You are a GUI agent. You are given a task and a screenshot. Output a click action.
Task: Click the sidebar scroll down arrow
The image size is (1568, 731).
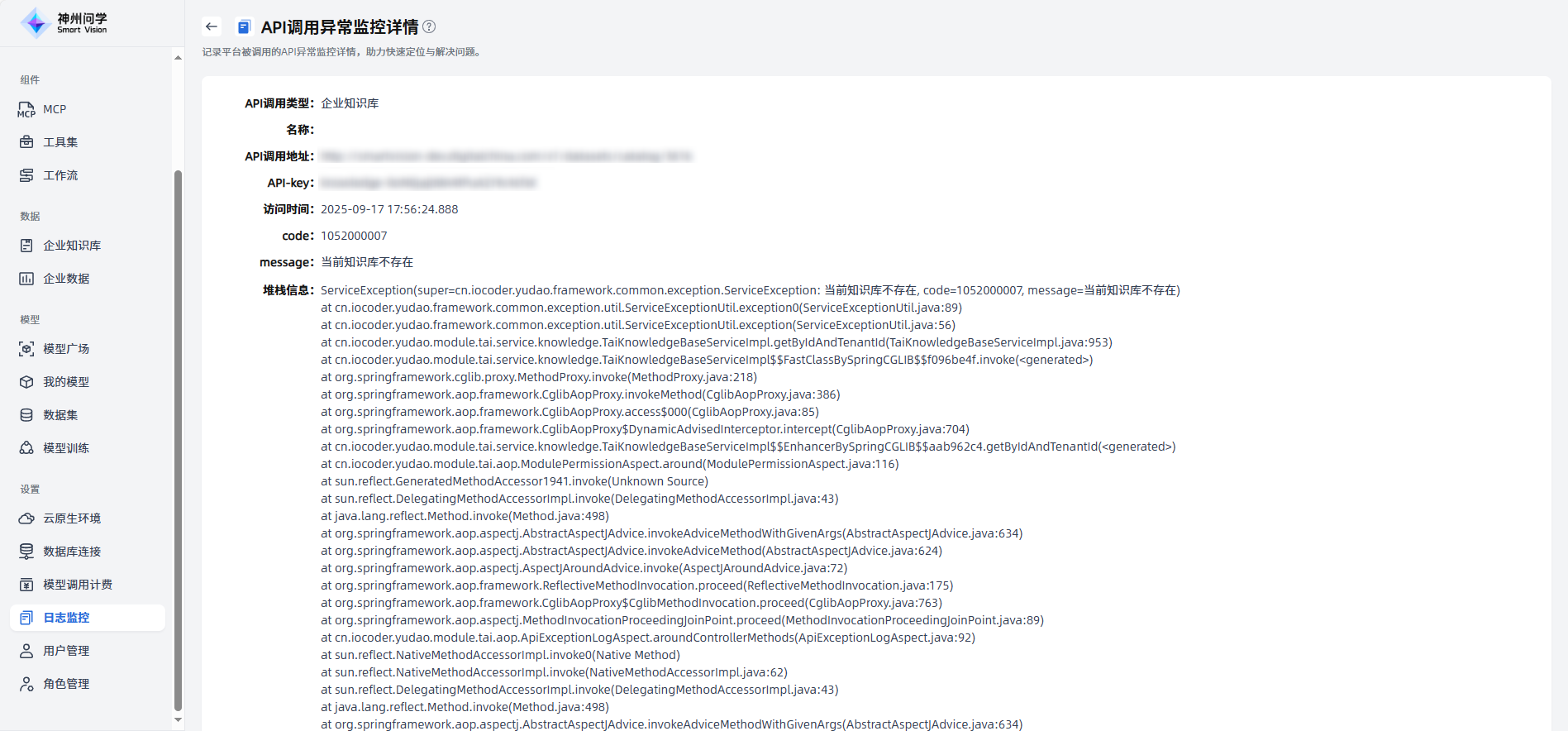(178, 719)
